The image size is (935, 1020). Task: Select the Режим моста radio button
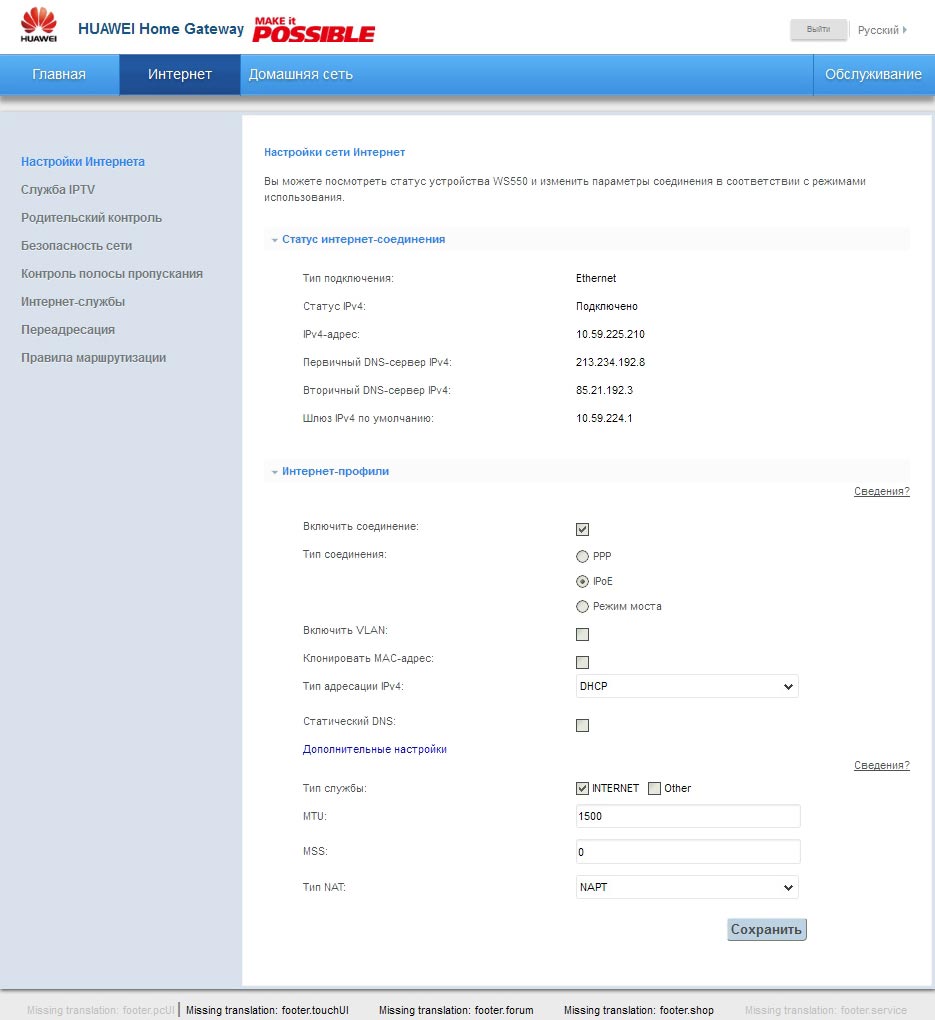pos(582,606)
